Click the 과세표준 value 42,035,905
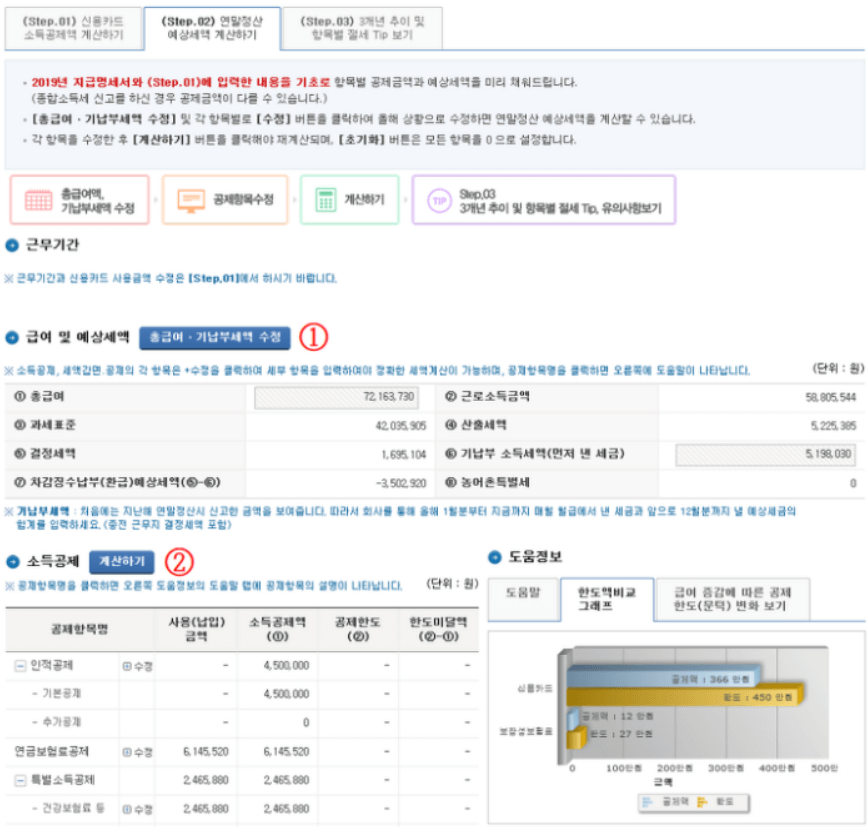Viewport: 868px width, 827px height. [400, 426]
